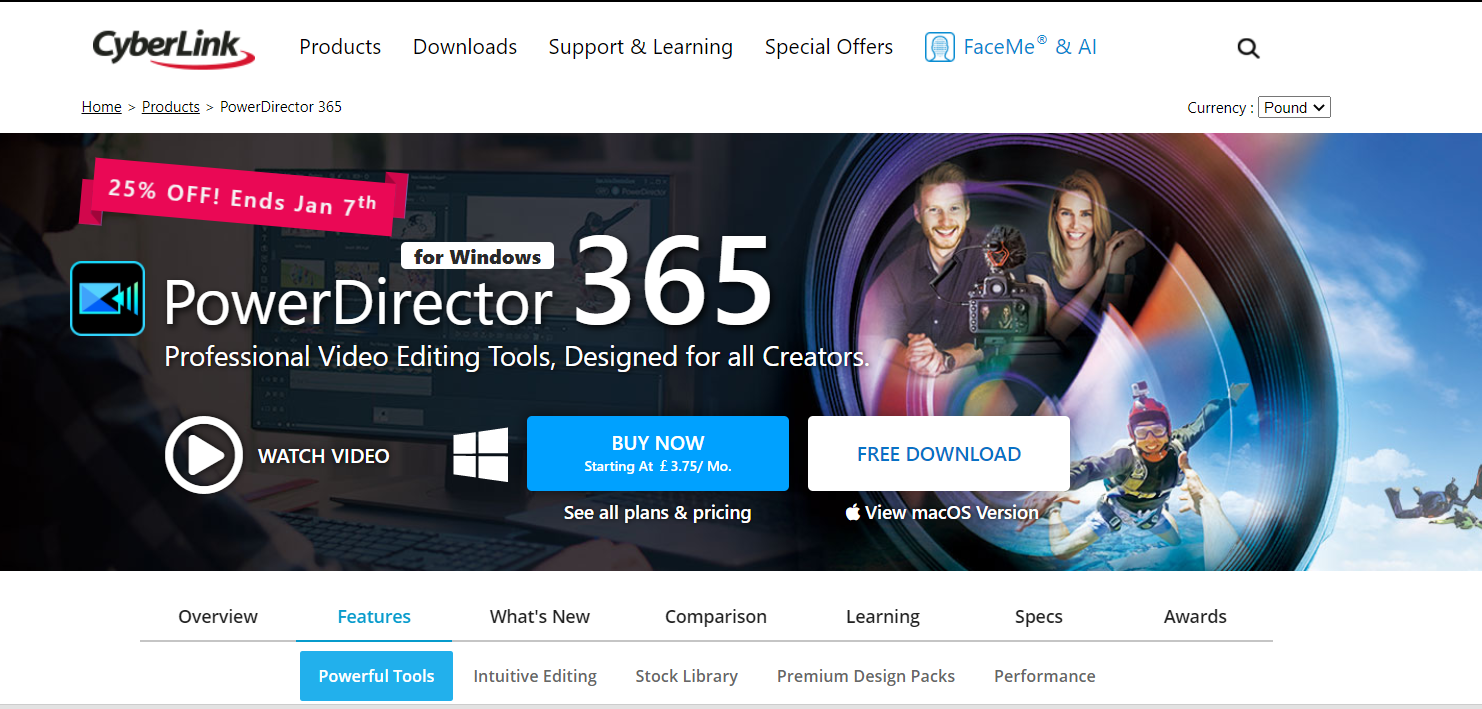Switch to the What's New tab
This screenshot has width=1482, height=709.
click(x=540, y=617)
